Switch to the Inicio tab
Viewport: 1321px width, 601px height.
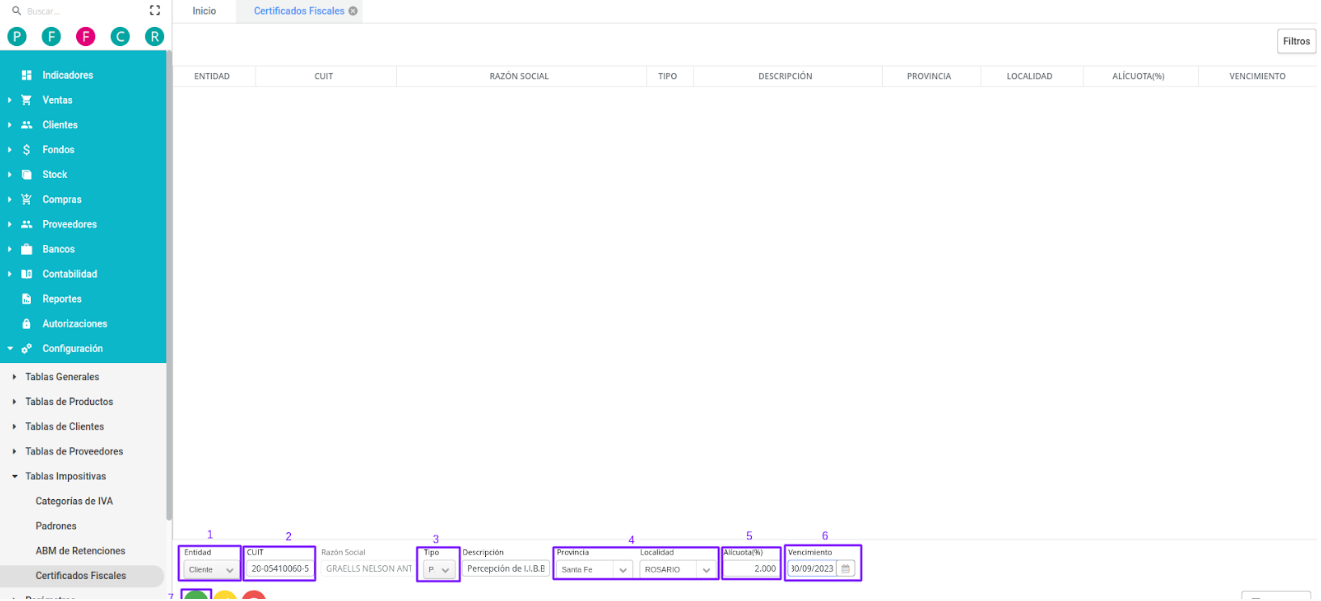[x=204, y=11]
